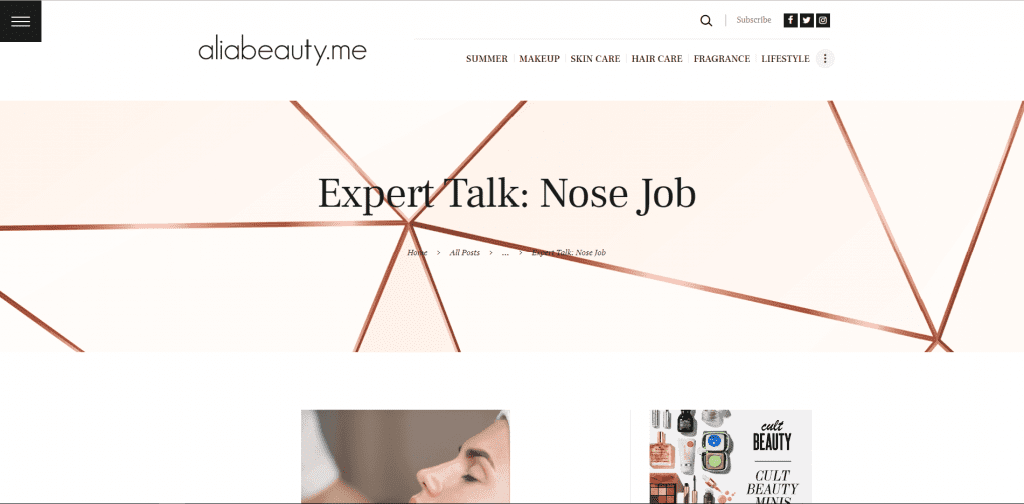The image size is (1024, 504).
Task: Open the Summer menu item
Action: point(487,59)
